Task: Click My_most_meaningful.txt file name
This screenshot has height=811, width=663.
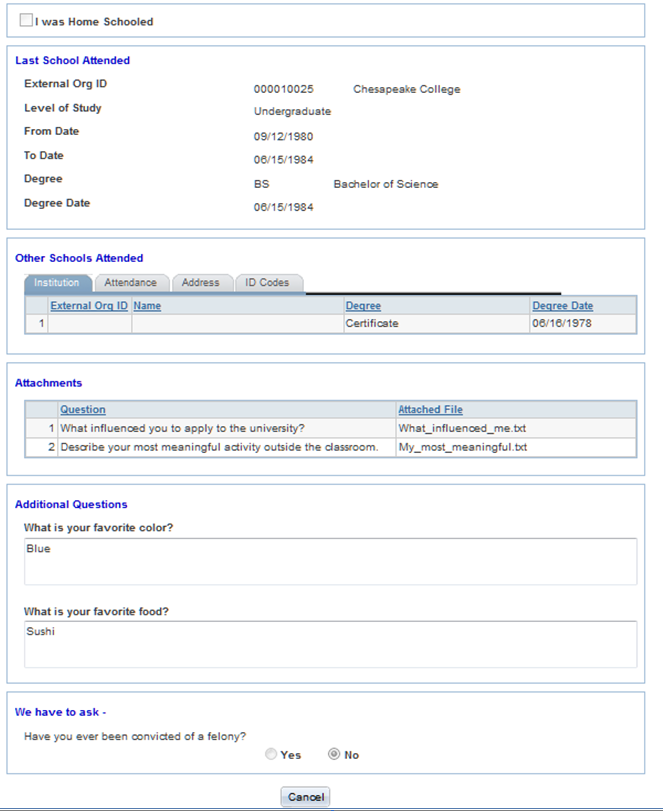Action: tap(463, 447)
